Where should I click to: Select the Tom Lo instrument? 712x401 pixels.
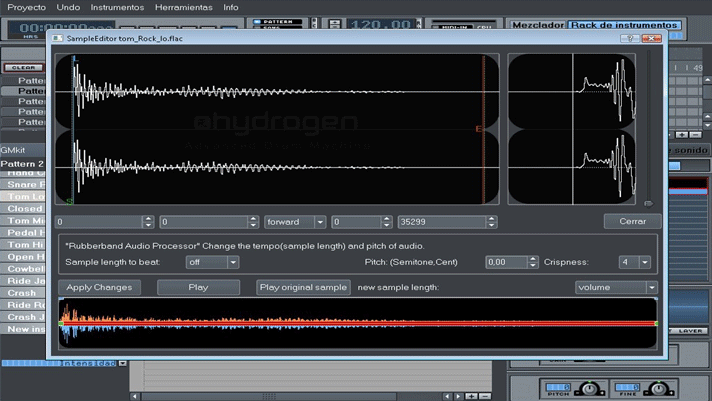click(23, 196)
